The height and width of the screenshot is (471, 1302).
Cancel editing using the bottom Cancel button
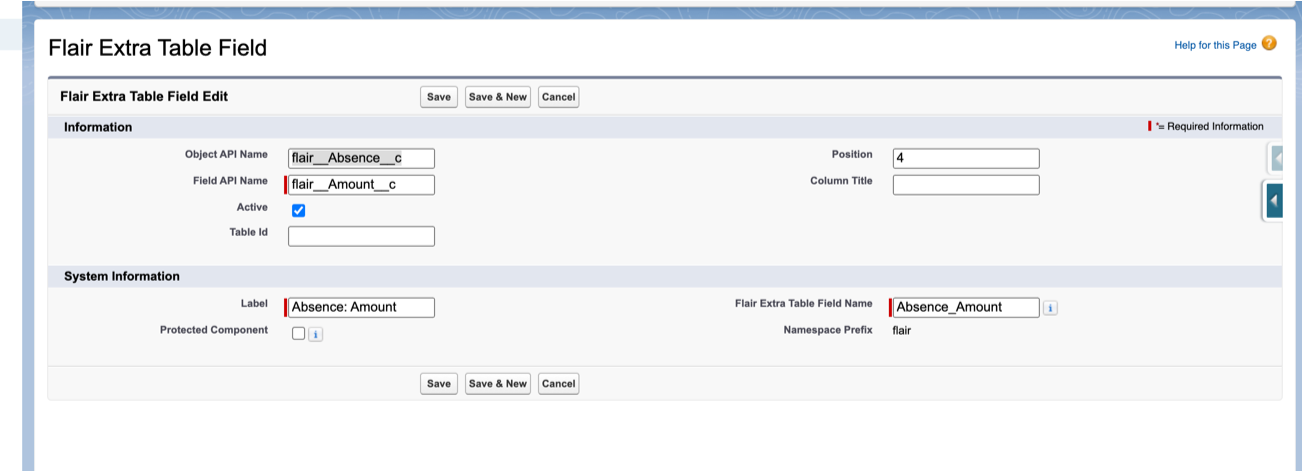(558, 384)
